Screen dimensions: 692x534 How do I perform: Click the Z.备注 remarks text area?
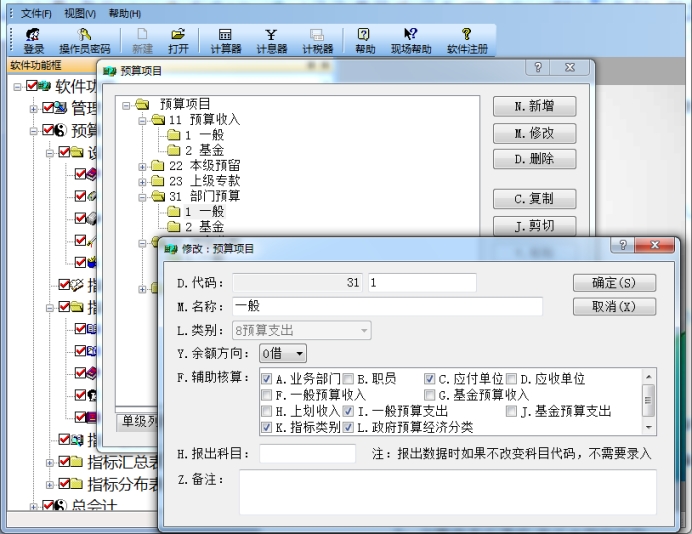[448, 492]
